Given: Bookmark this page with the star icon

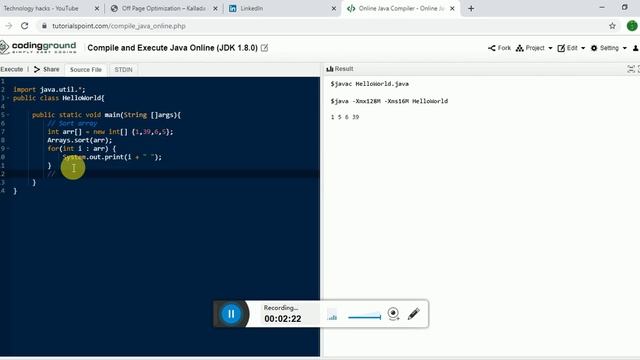Looking at the screenshot, I should pos(612,26).
